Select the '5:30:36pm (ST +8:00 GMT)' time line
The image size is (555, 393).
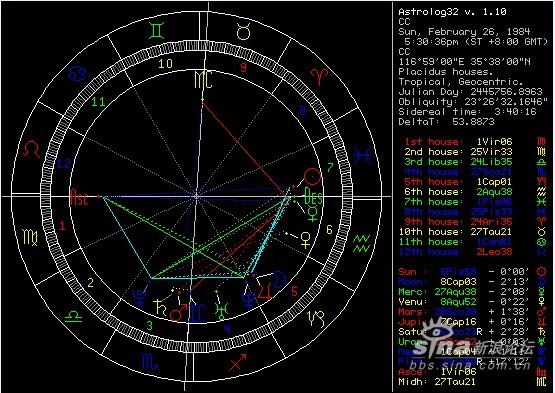[476, 42]
